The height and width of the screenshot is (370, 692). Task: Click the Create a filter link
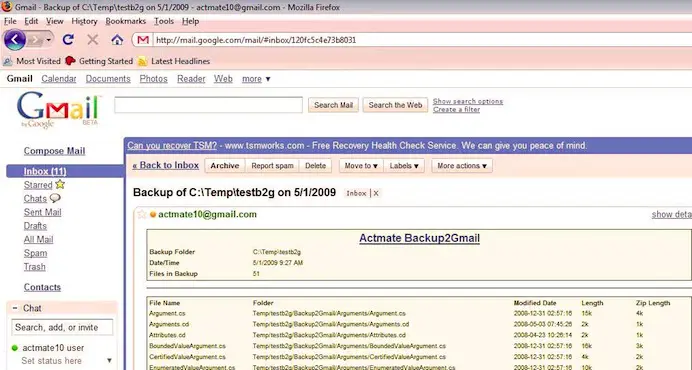coord(456,109)
